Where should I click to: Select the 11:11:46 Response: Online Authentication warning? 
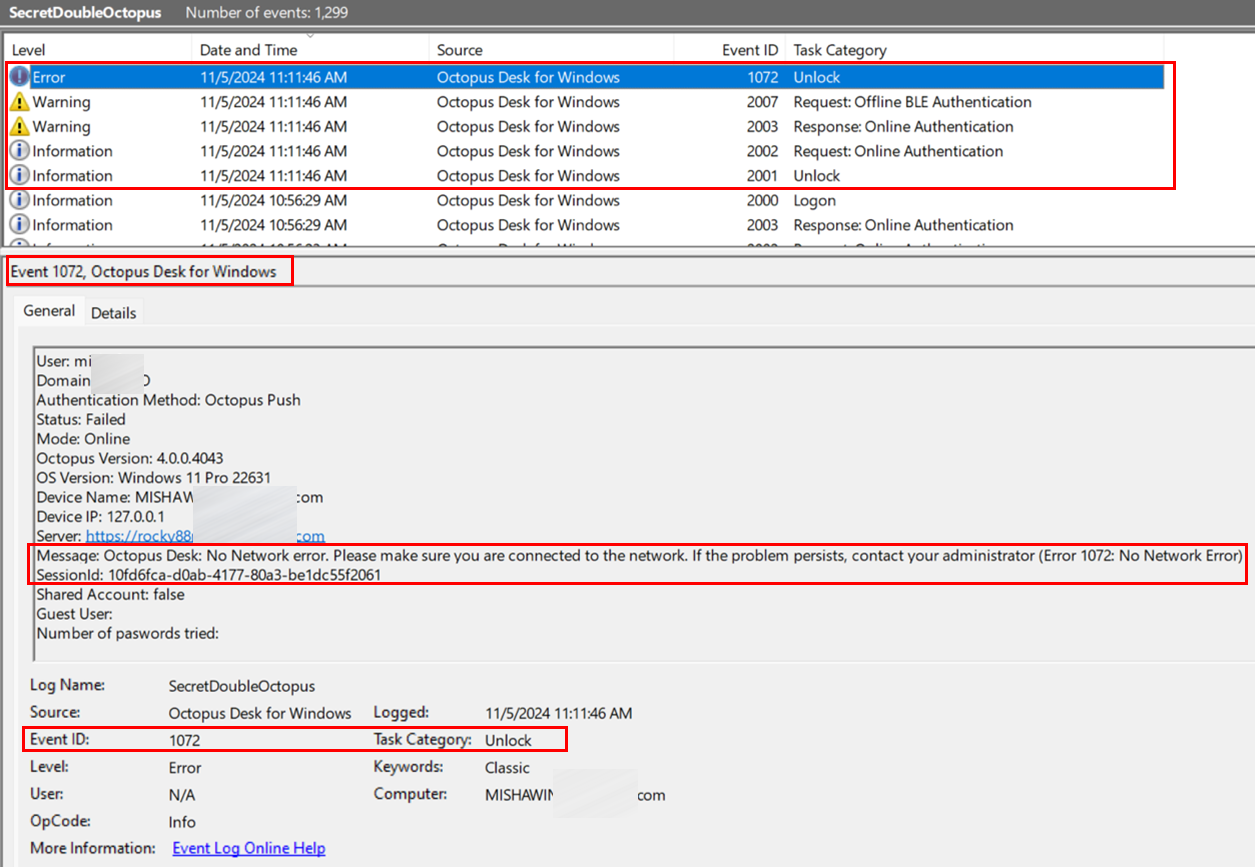(x=586, y=127)
